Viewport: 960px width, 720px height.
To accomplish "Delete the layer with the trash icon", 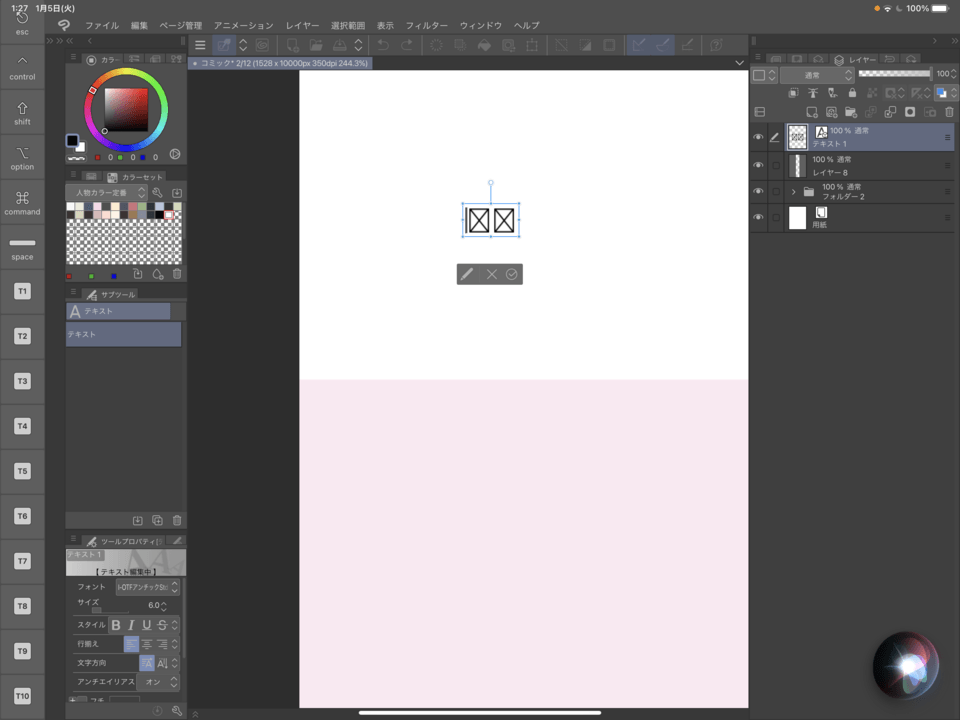I will click(x=949, y=112).
